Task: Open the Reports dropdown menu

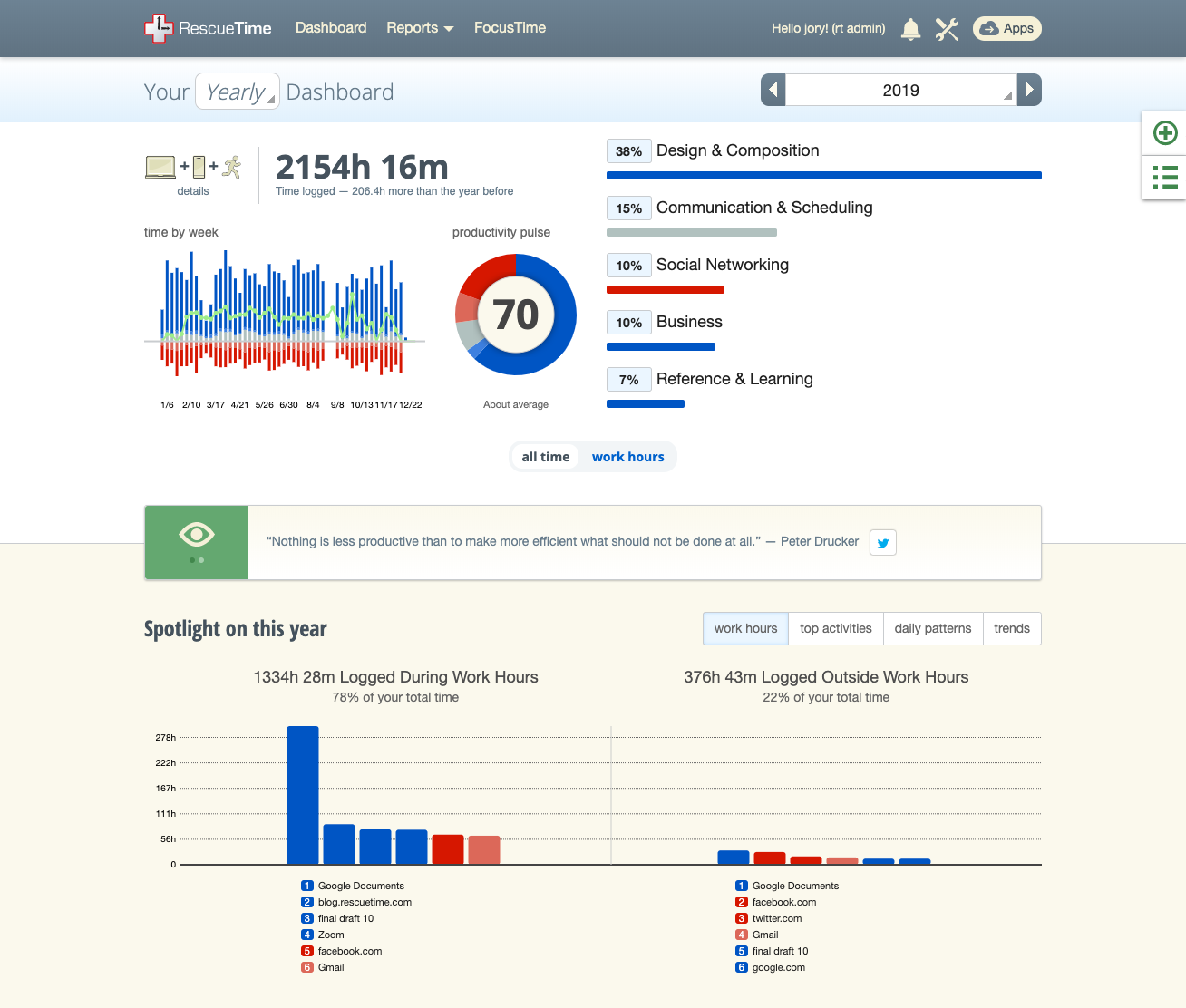Action: click(x=420, y=28)
